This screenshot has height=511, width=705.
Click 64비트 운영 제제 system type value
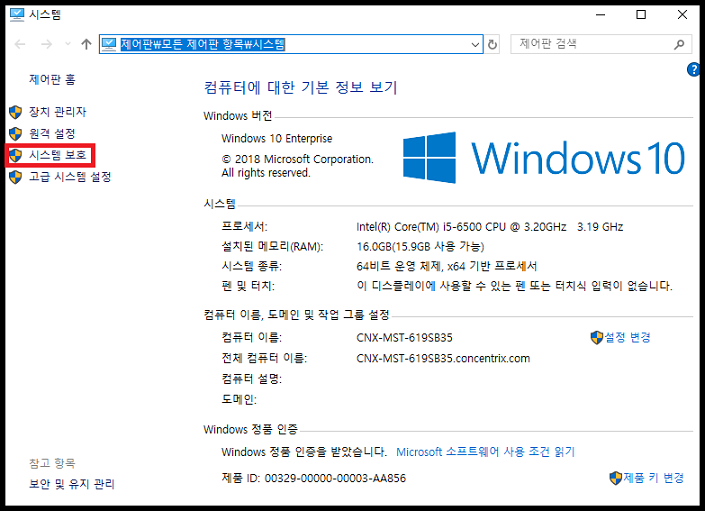[447, 267]
